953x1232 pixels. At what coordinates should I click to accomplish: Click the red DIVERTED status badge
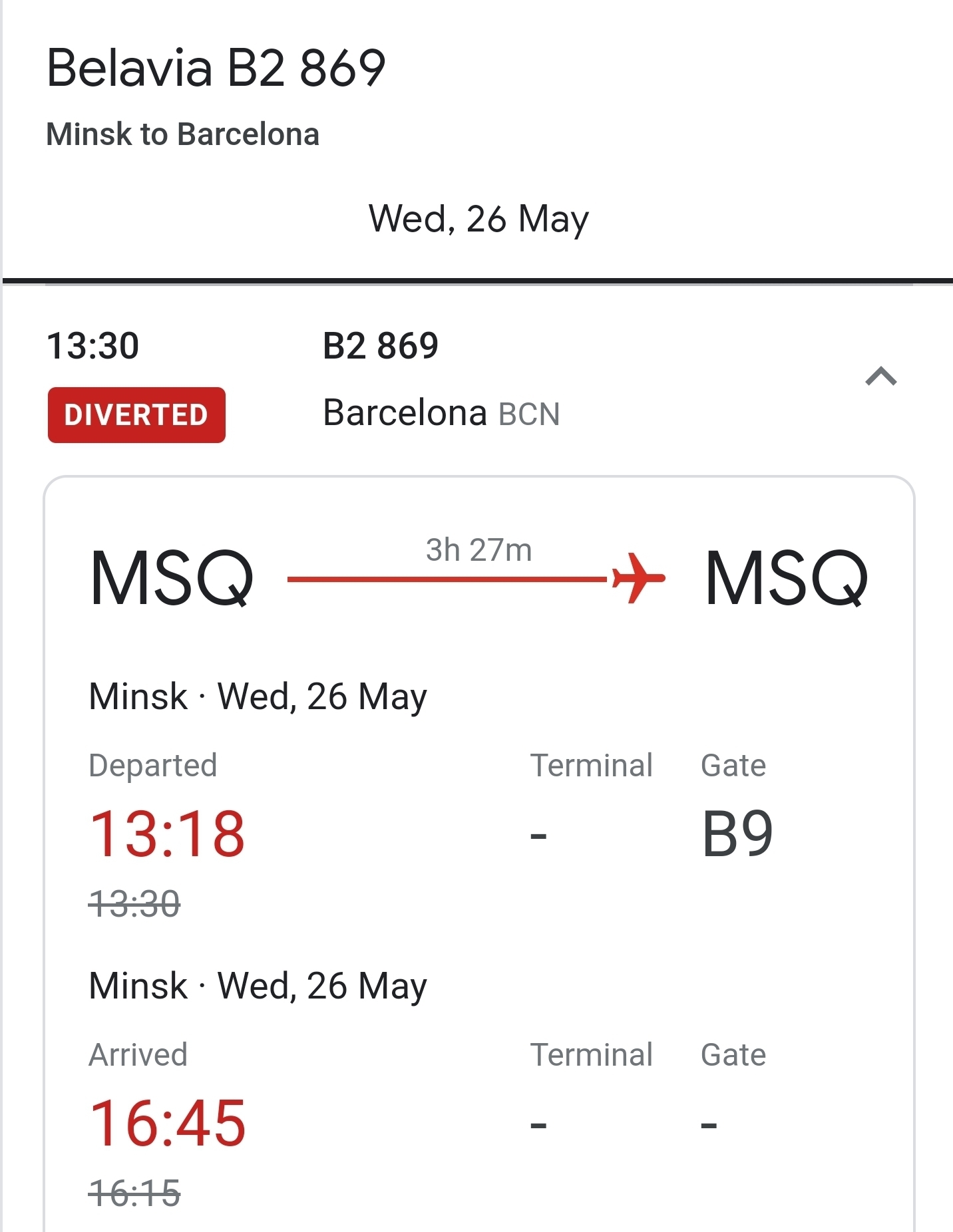136,415
